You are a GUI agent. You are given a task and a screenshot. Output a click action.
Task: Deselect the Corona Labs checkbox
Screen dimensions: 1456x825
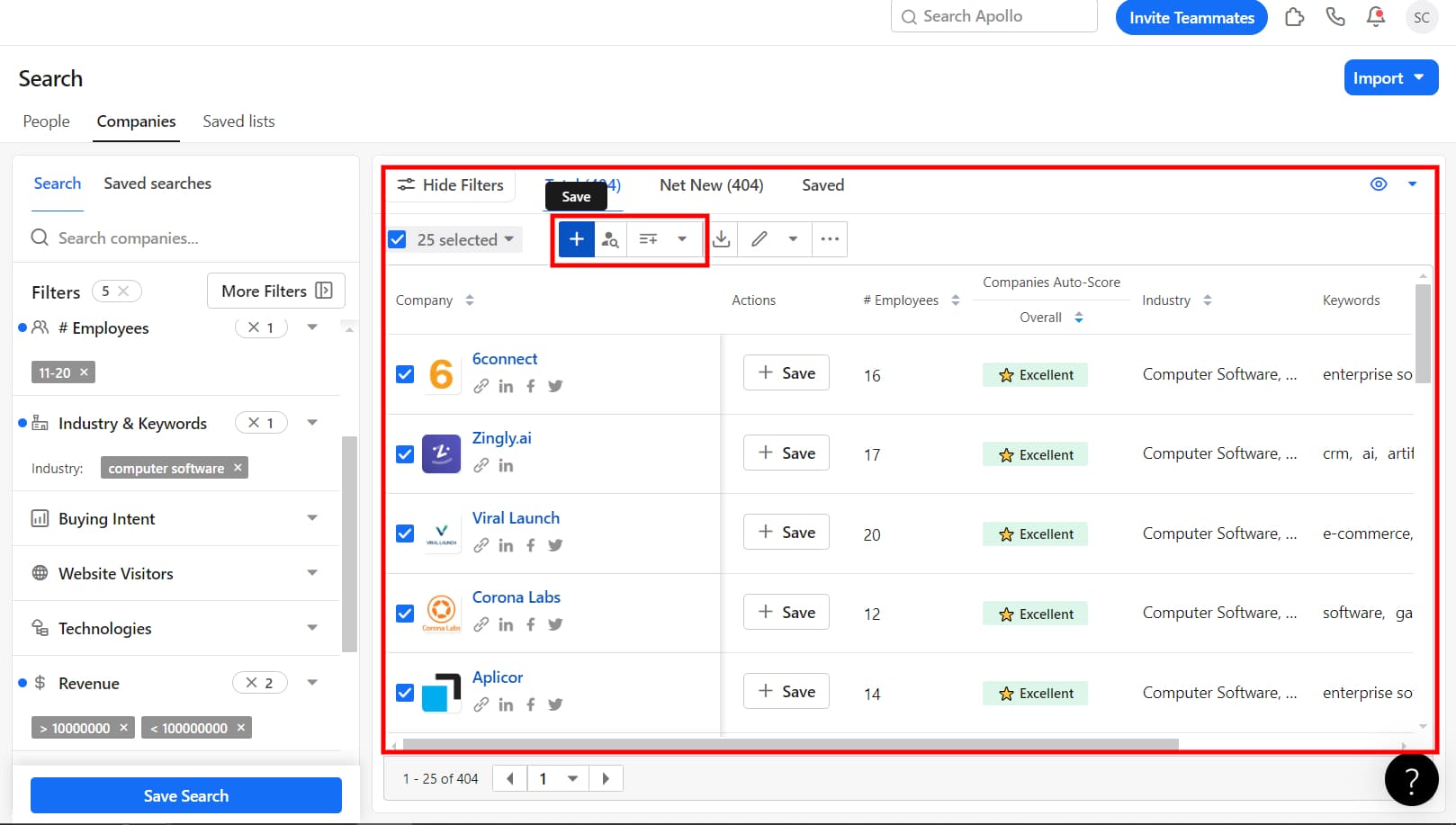click(404, 613)
